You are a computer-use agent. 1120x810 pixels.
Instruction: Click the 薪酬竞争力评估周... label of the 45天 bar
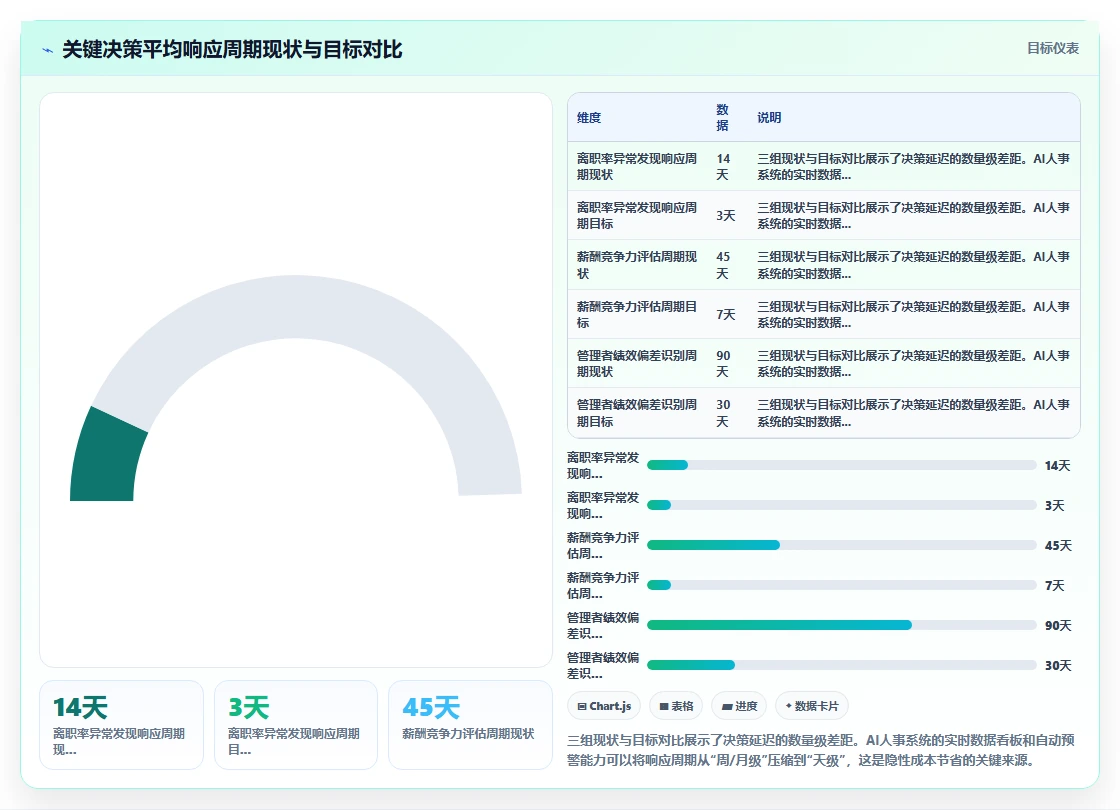pos(603,546)
